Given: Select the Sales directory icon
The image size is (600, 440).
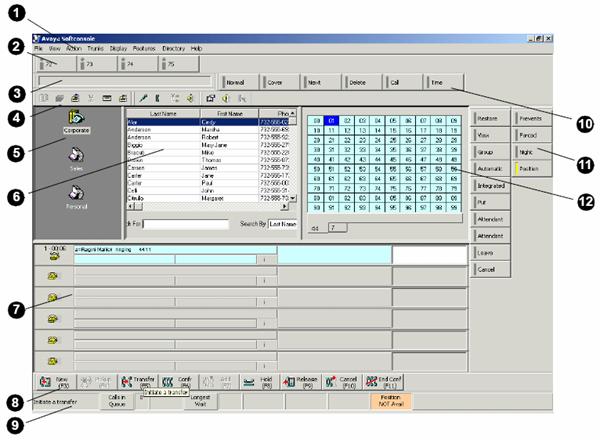Looking at the screenshot, I should (x=77, y=157).
